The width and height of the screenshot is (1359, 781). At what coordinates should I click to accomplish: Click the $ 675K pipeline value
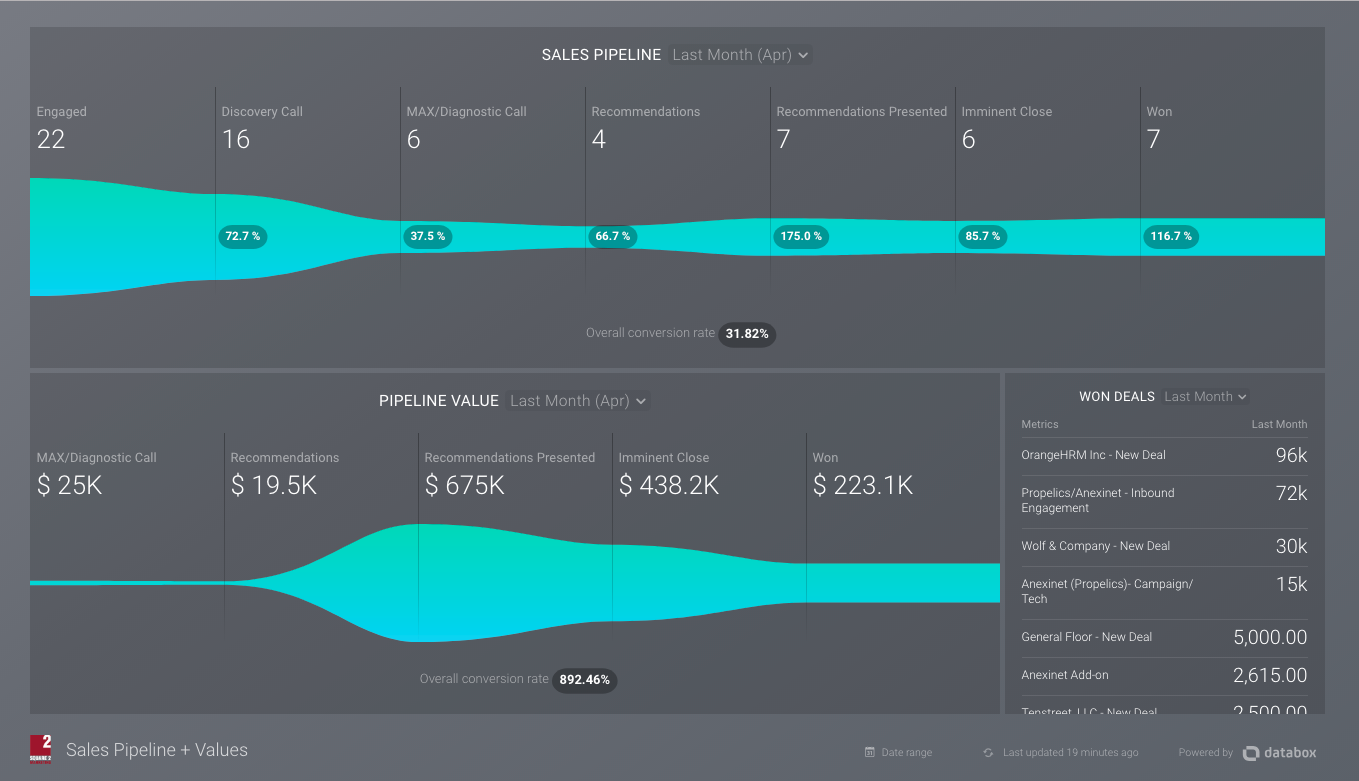point(465,486)
